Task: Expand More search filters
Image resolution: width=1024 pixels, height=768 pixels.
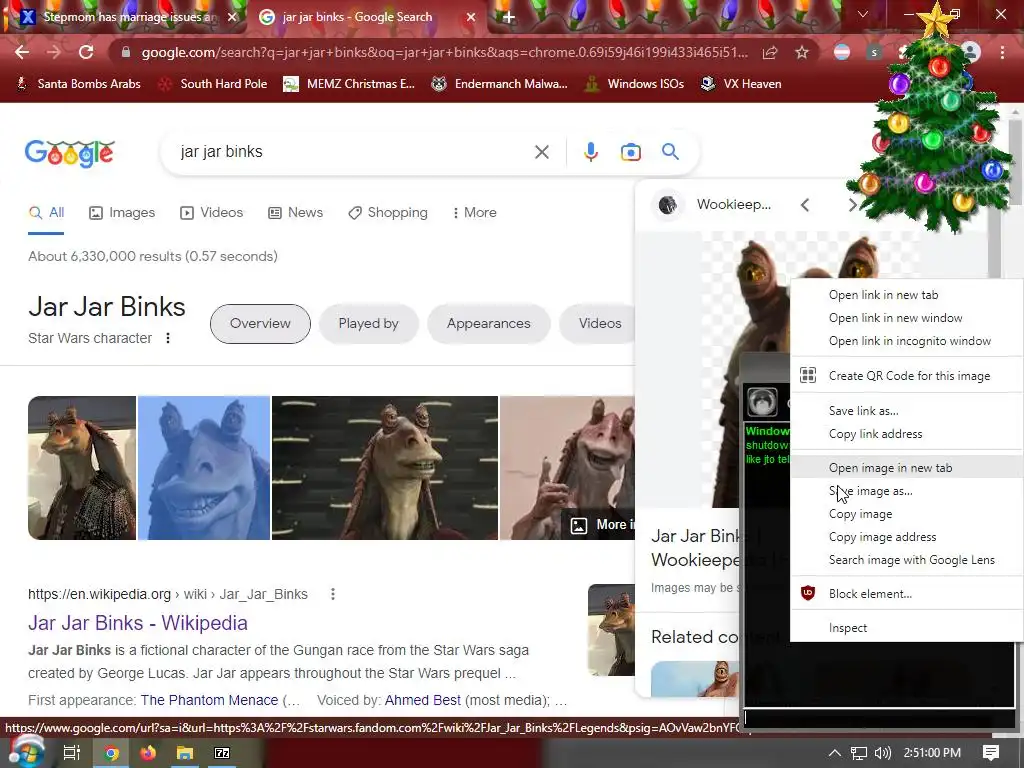Action: [474, 213]
